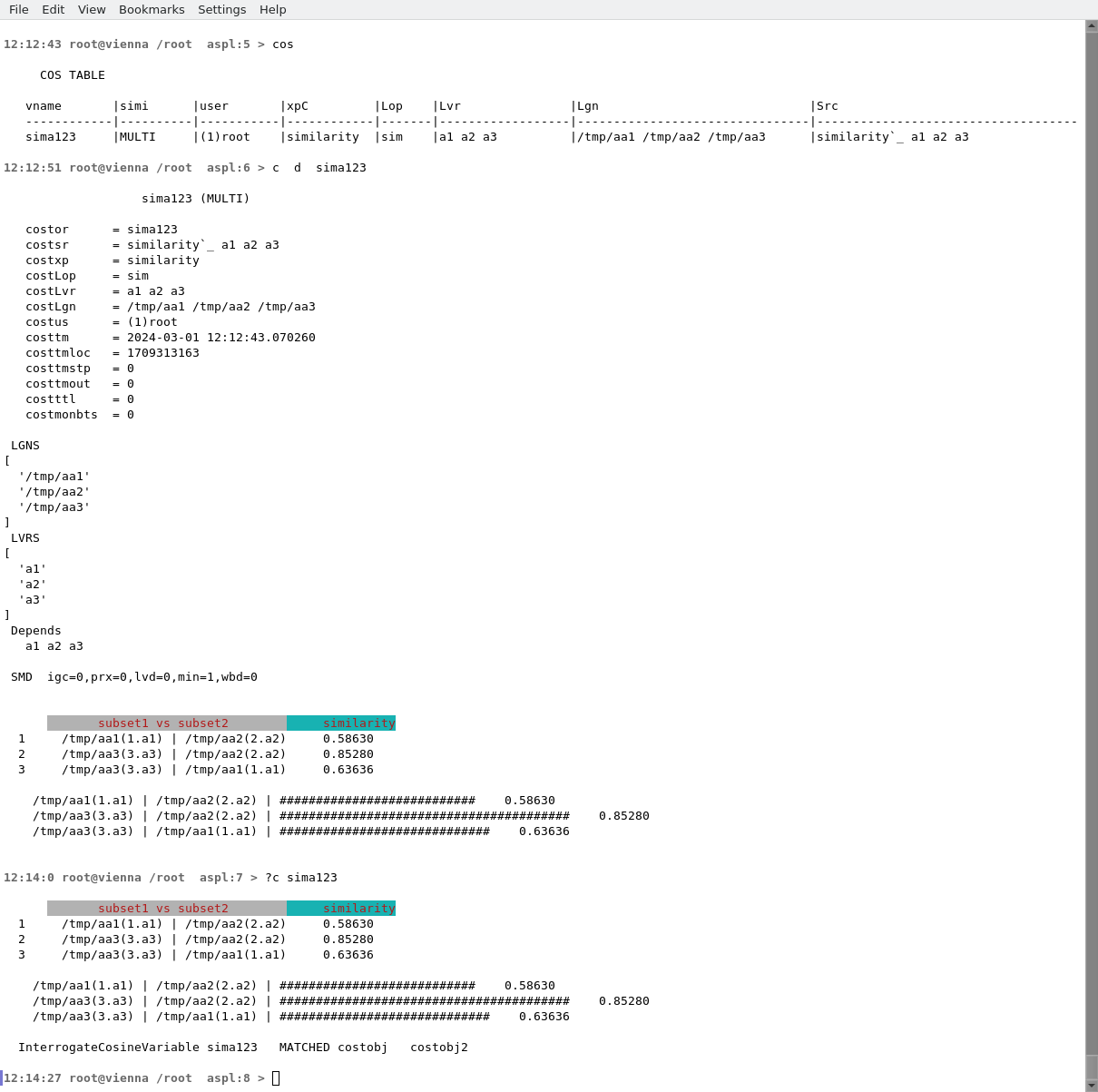Screen dimensions: 1098x1092
Task: Click the cursor at the aspl:8 prompt
Action: tap(276, 1078)
